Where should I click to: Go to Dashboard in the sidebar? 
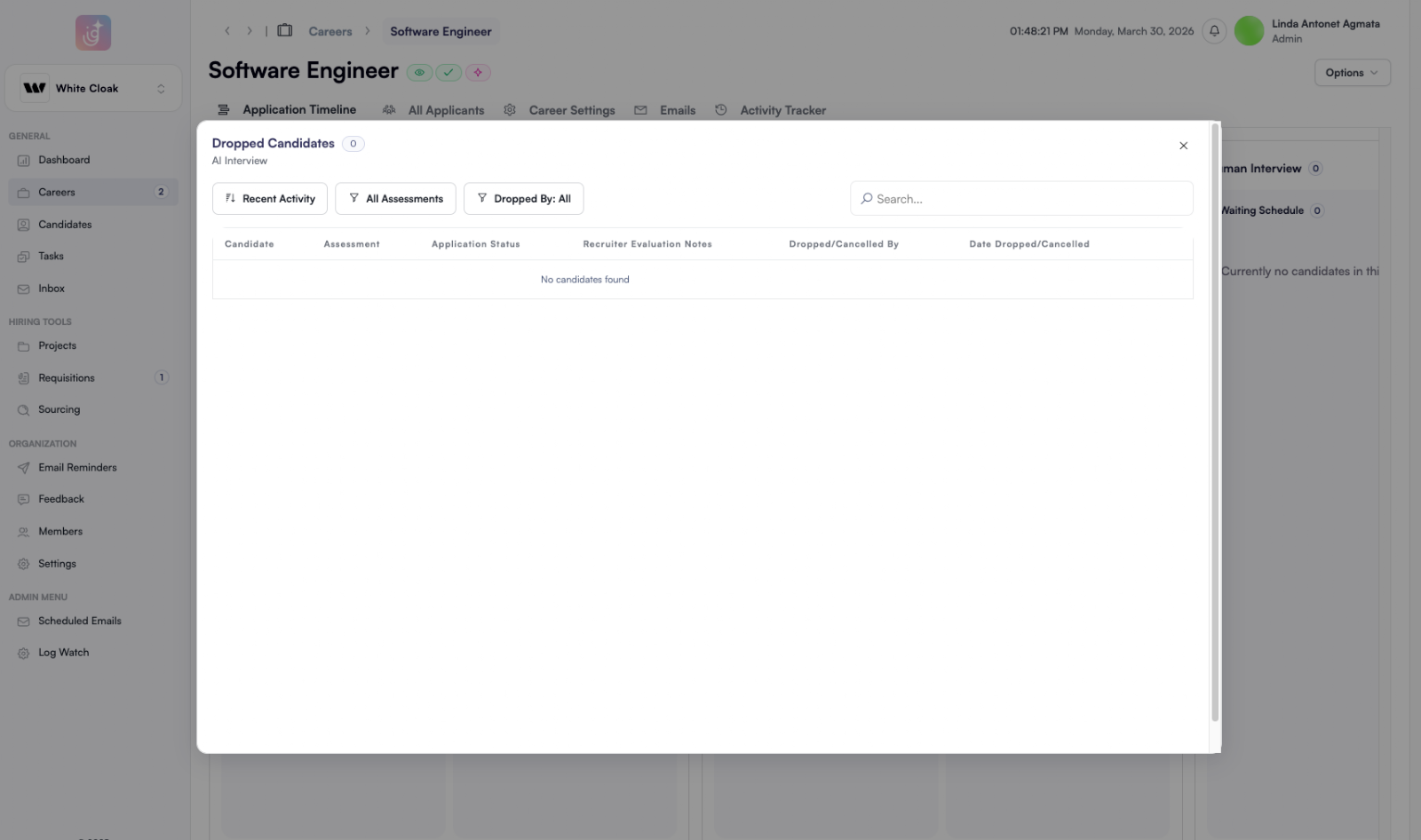[x=64, y=161]
